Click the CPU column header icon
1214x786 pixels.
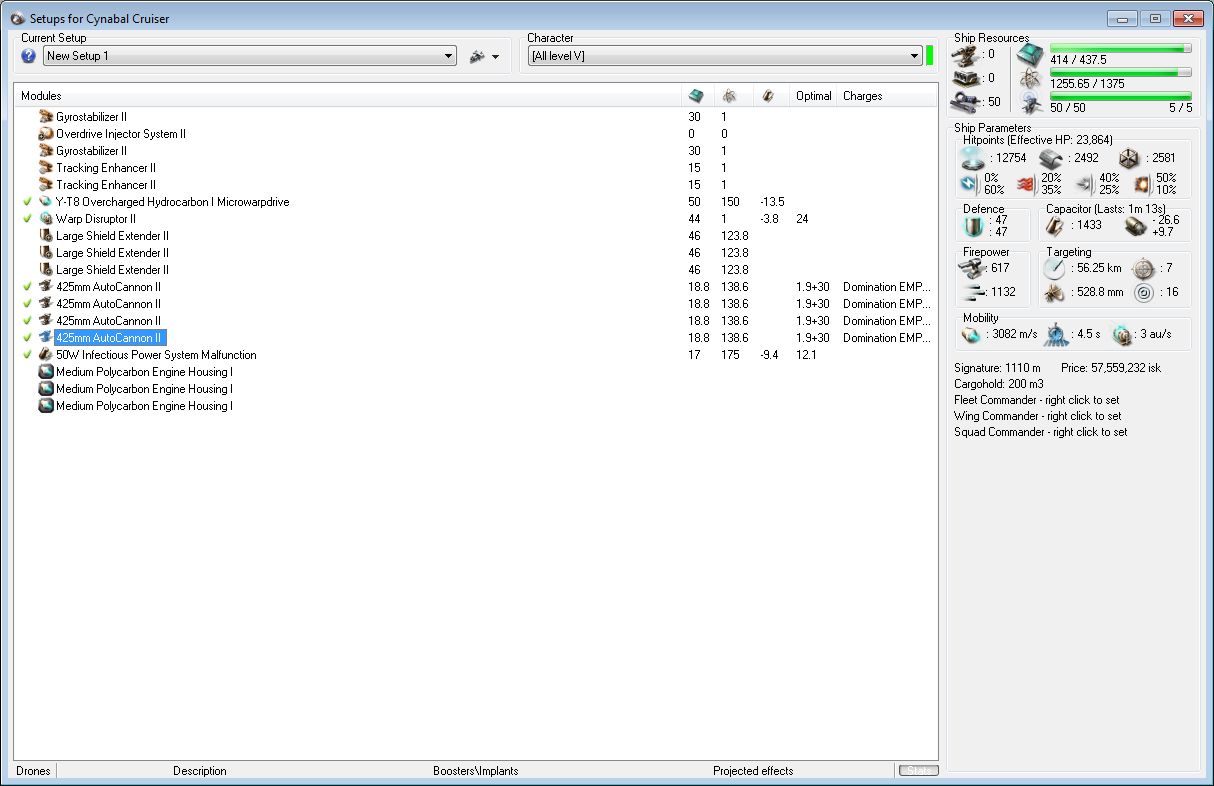[697, 96]
